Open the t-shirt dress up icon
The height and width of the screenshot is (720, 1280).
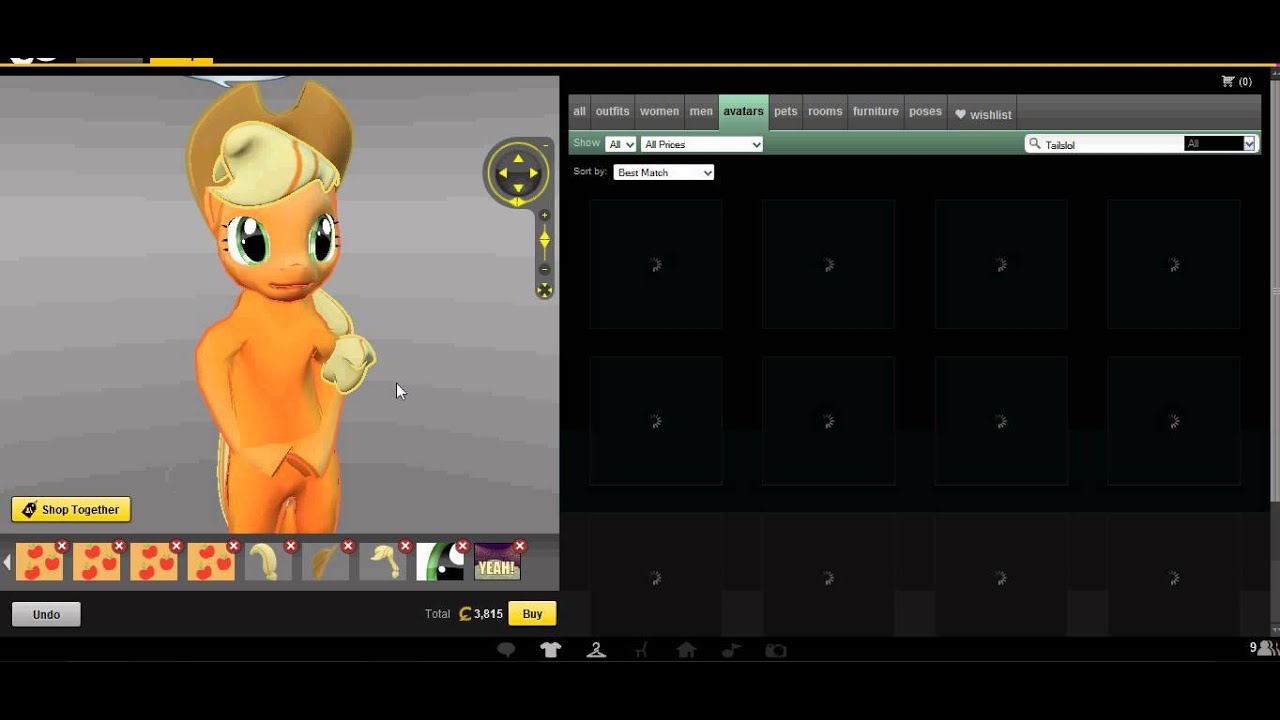pos(551,650)
